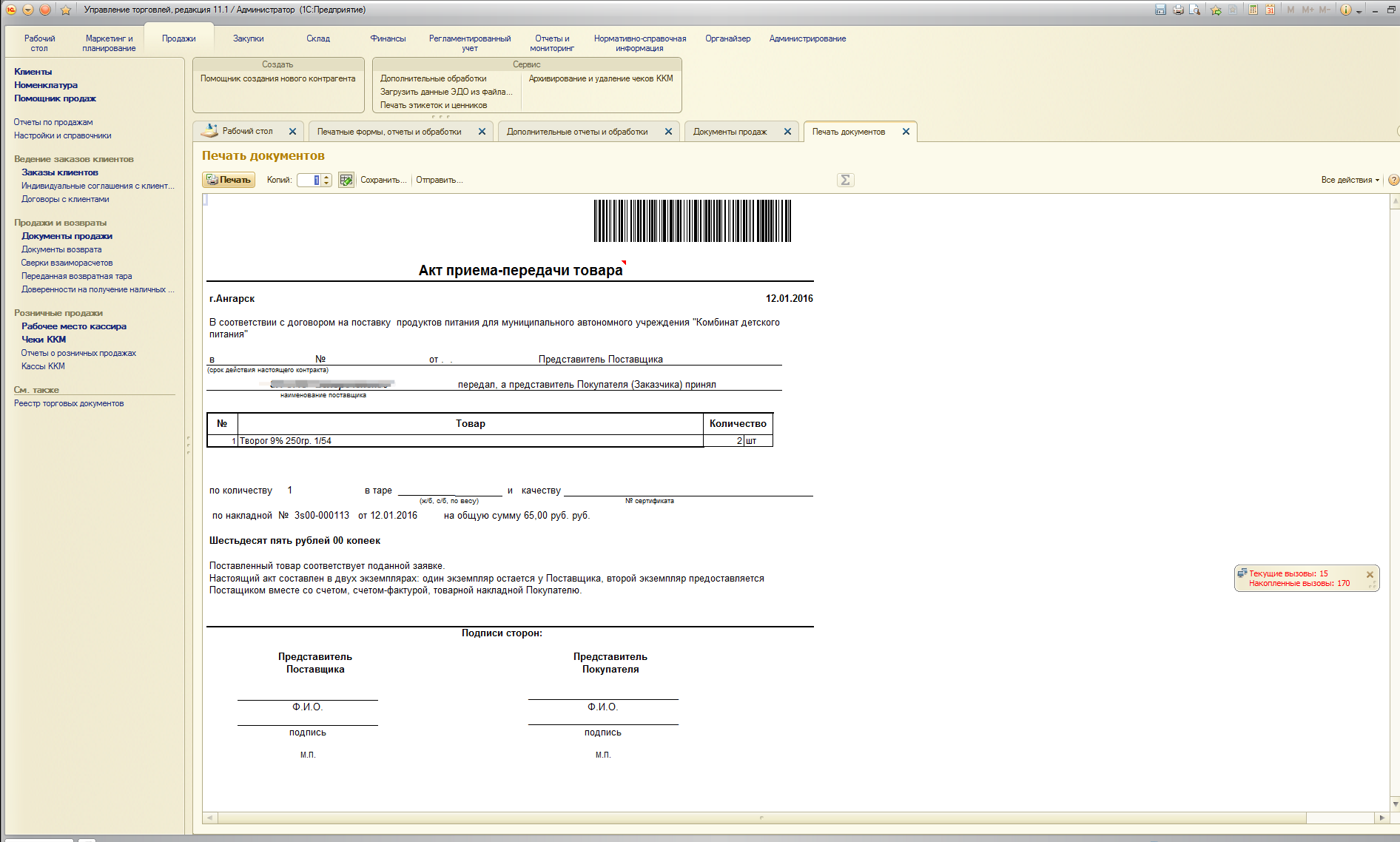Click the M memory button
Screen dimensions: 1400x842
[1290, 10]
